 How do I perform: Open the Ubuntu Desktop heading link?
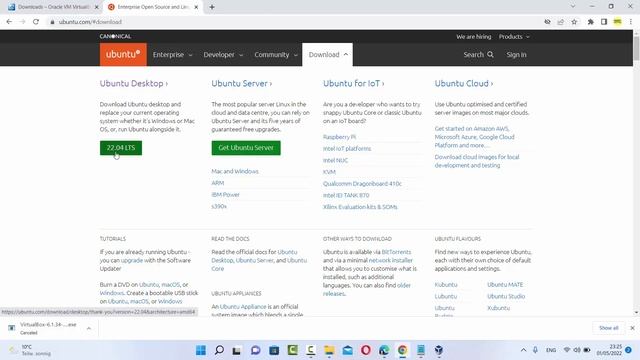(133, 83)
